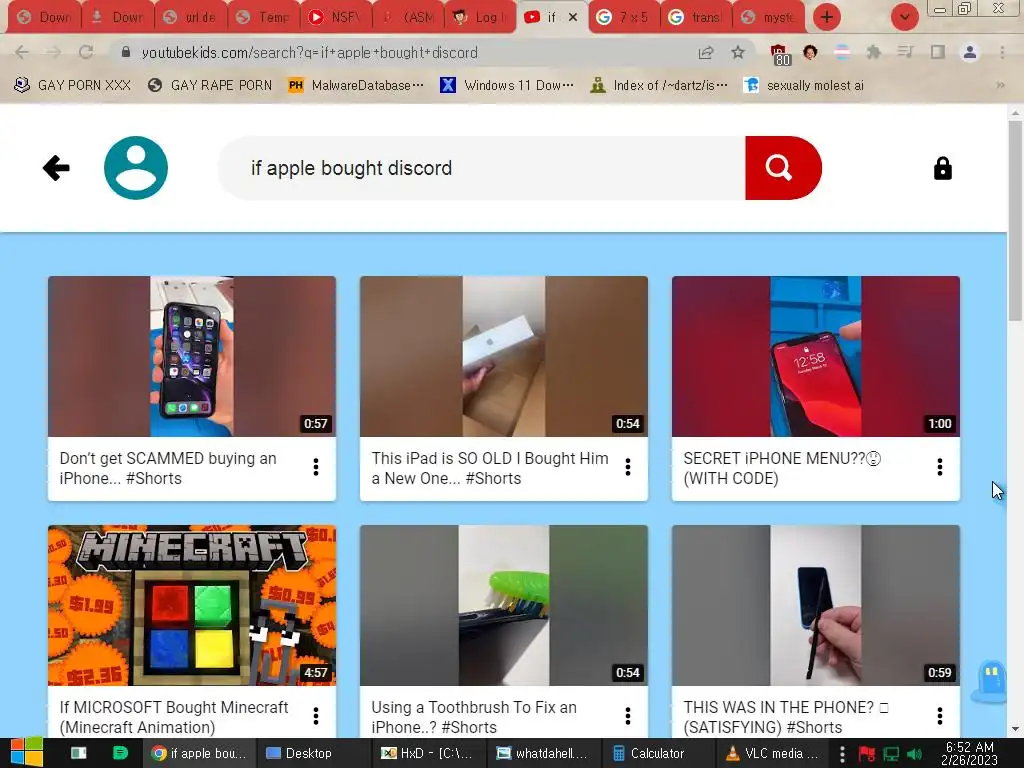Open the "whatdahell" taskbar window
1024x768 pixels.
pos(542,754)
